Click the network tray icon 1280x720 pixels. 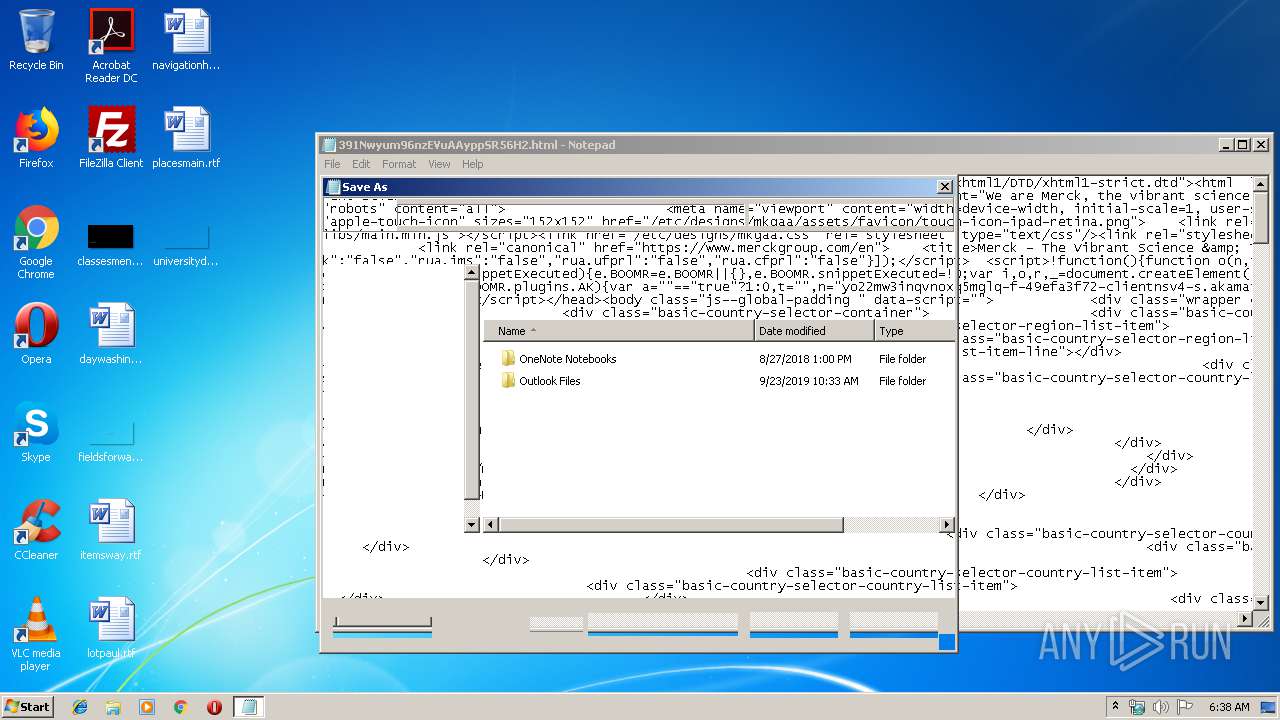[1137, 707]
